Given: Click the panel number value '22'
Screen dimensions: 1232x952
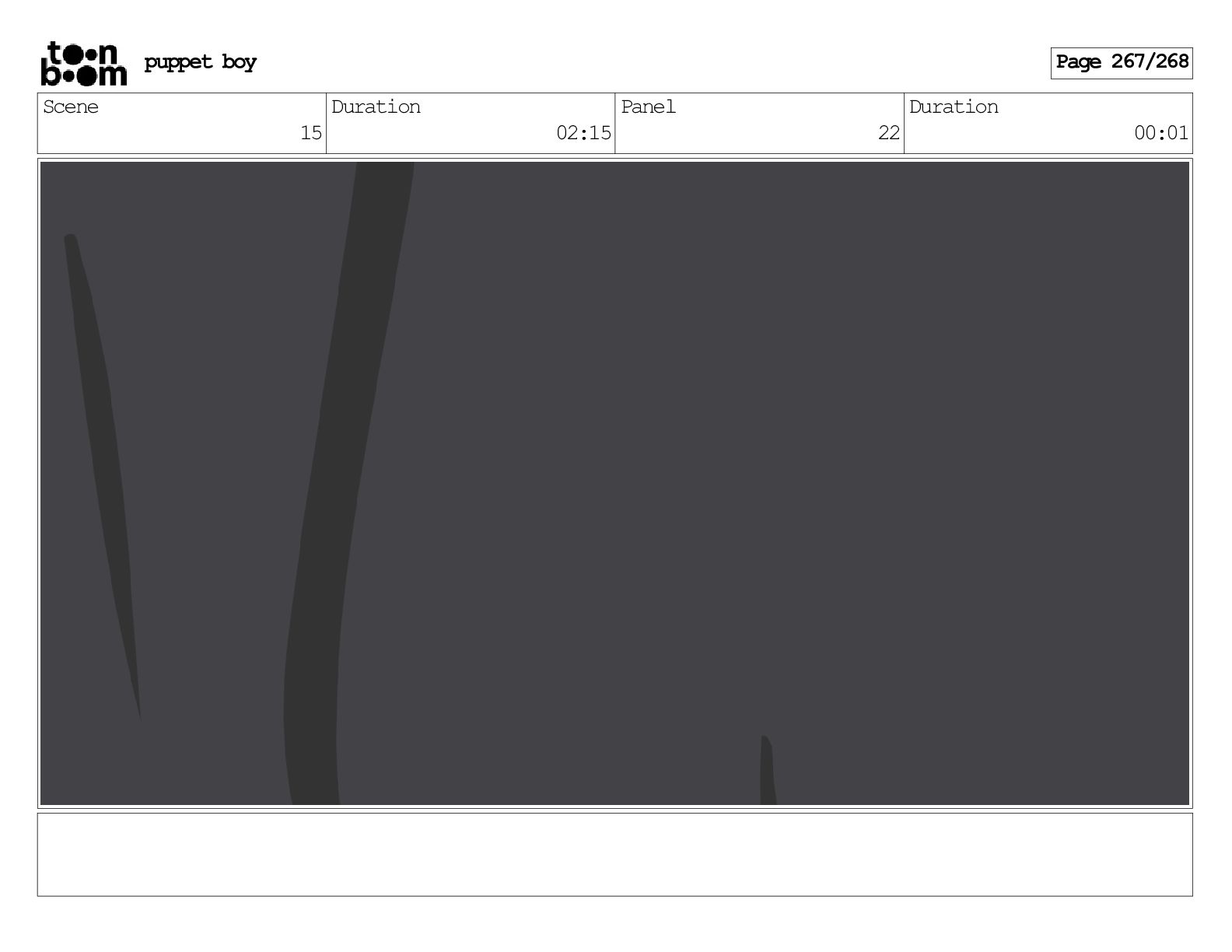Looking at the screenshot, I should (x=889, y=133).
